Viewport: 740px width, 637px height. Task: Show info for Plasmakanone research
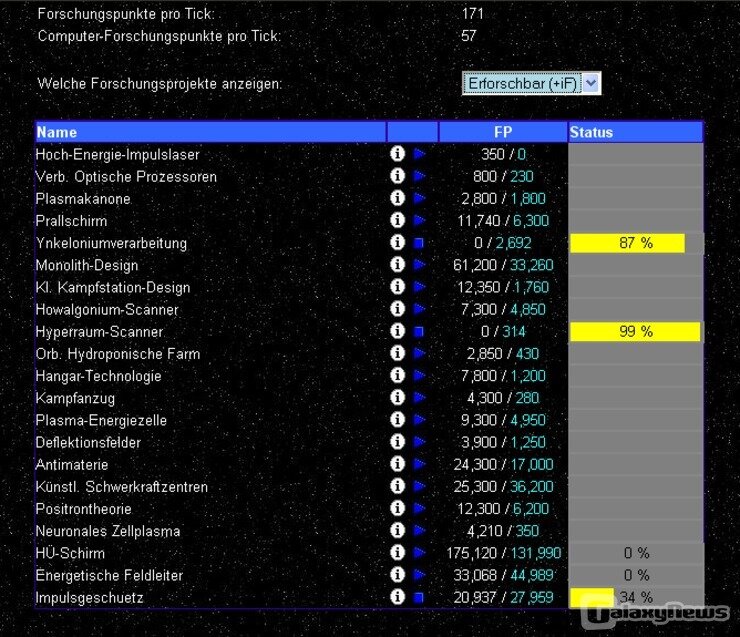397,199
